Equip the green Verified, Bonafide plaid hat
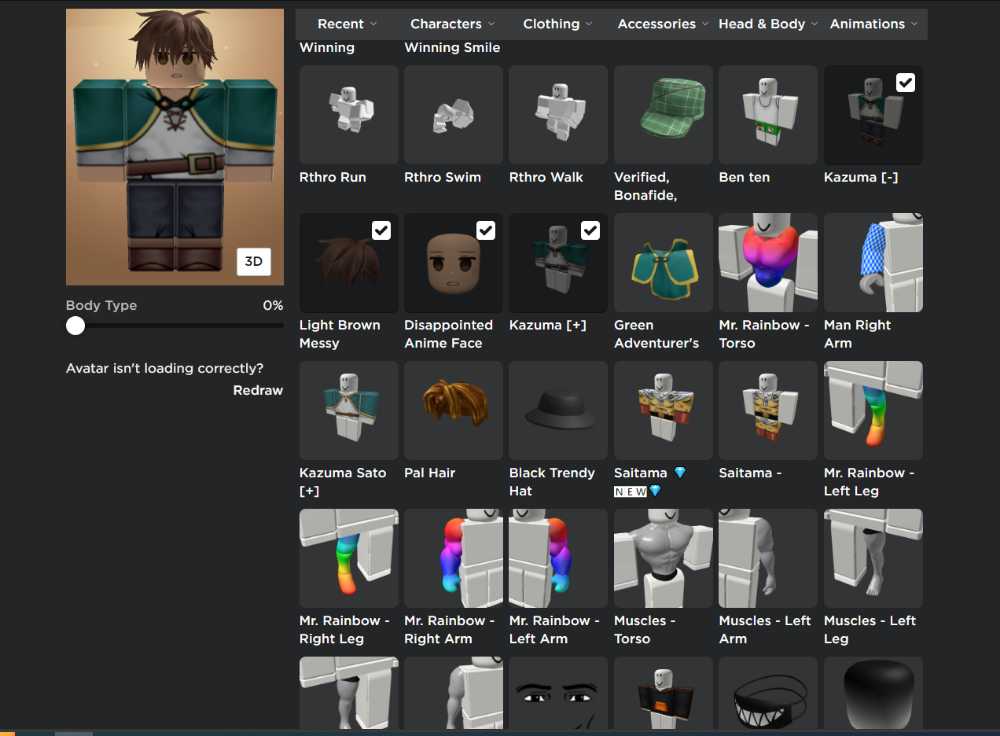Image resolution: width=1000 pixels, height=736 pixels. click(663, 115)
